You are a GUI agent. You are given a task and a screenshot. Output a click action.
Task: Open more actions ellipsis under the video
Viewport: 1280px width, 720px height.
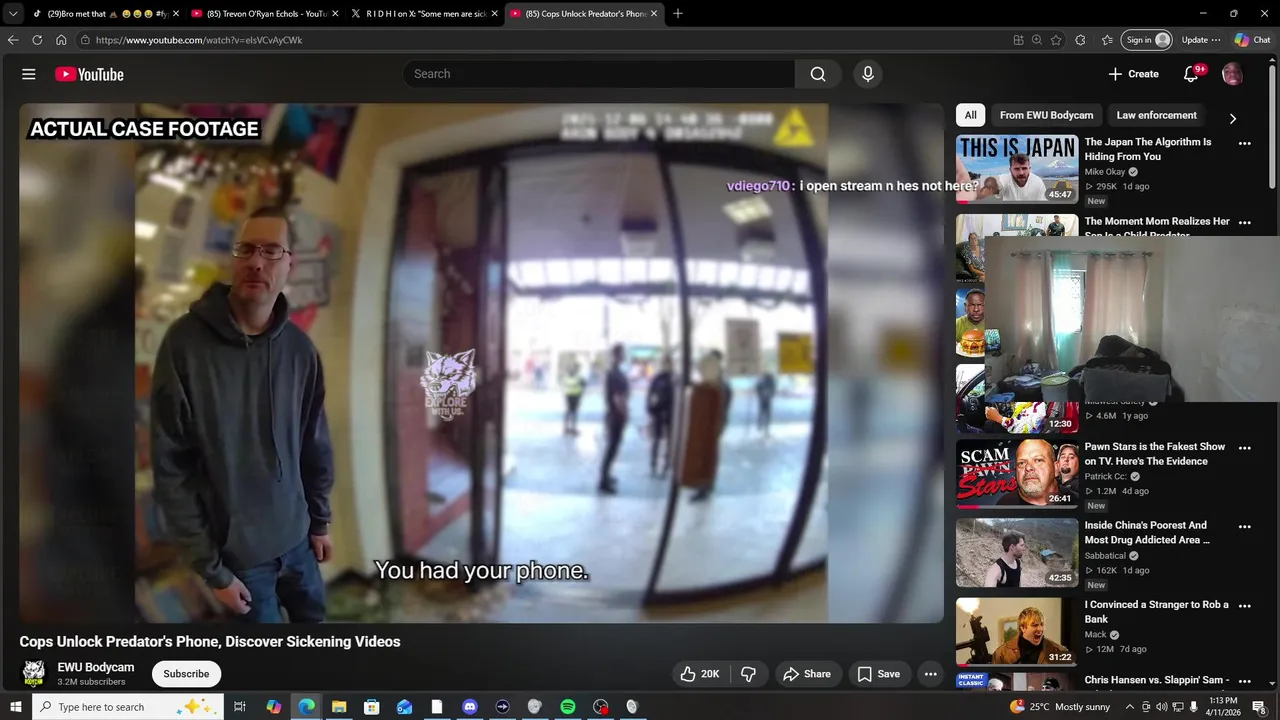pos(930,674)
